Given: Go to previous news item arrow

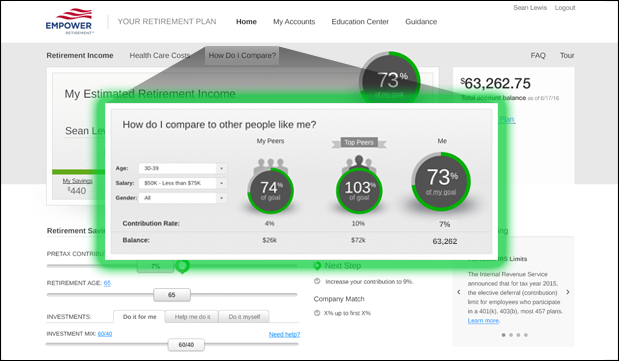Looking at the screenshot, I should click(x=459, y=292).
